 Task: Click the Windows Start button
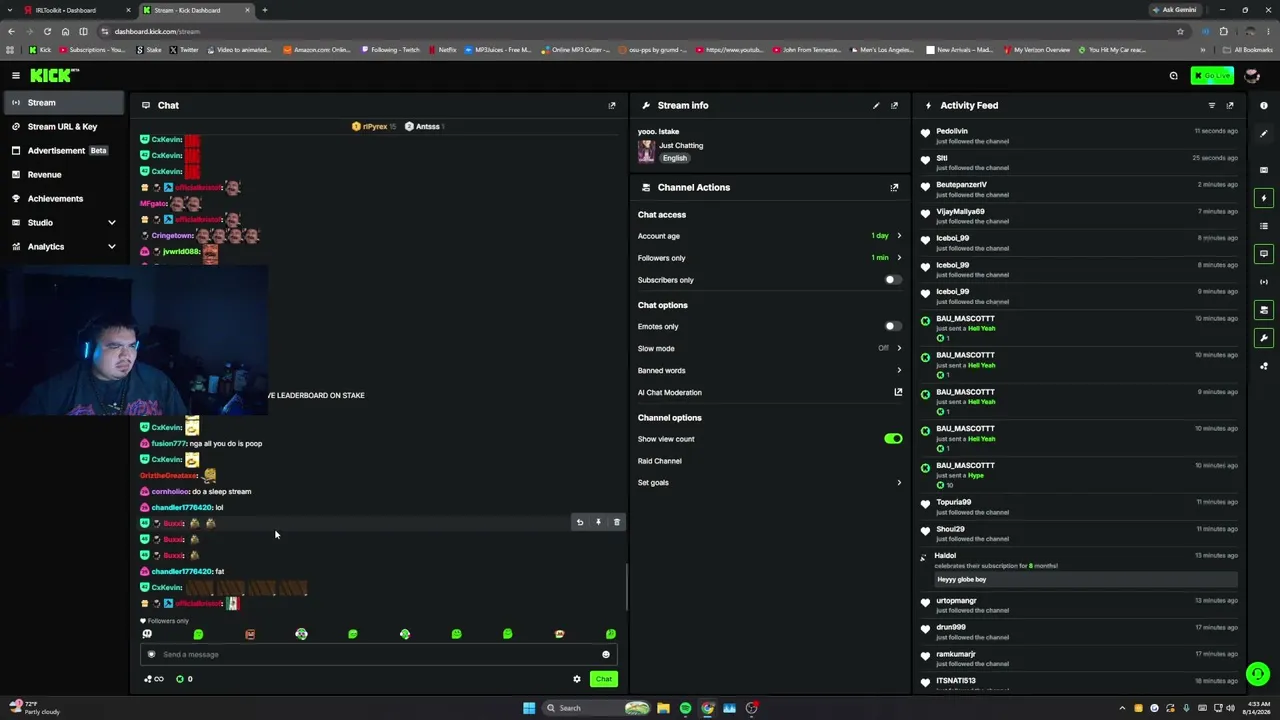coord(529,708)
